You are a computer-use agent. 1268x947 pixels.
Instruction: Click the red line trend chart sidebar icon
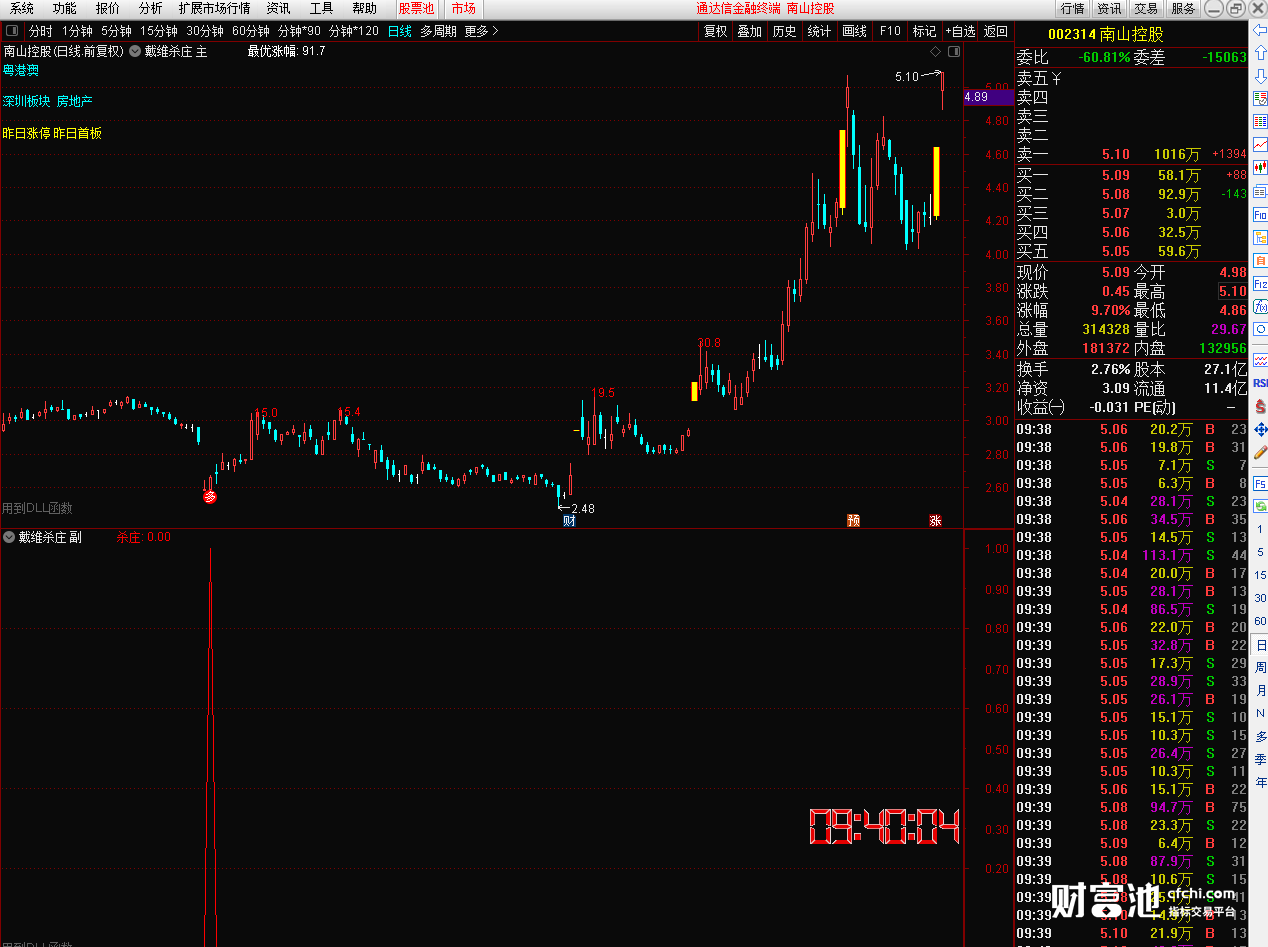tap(1260, 144)
